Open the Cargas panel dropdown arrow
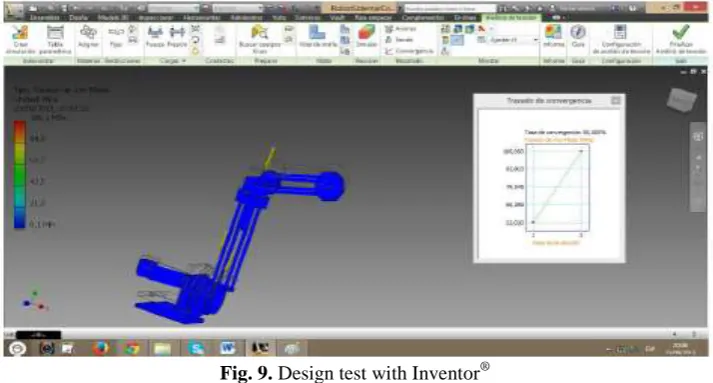713x383 pixels. tap(184, 60)
